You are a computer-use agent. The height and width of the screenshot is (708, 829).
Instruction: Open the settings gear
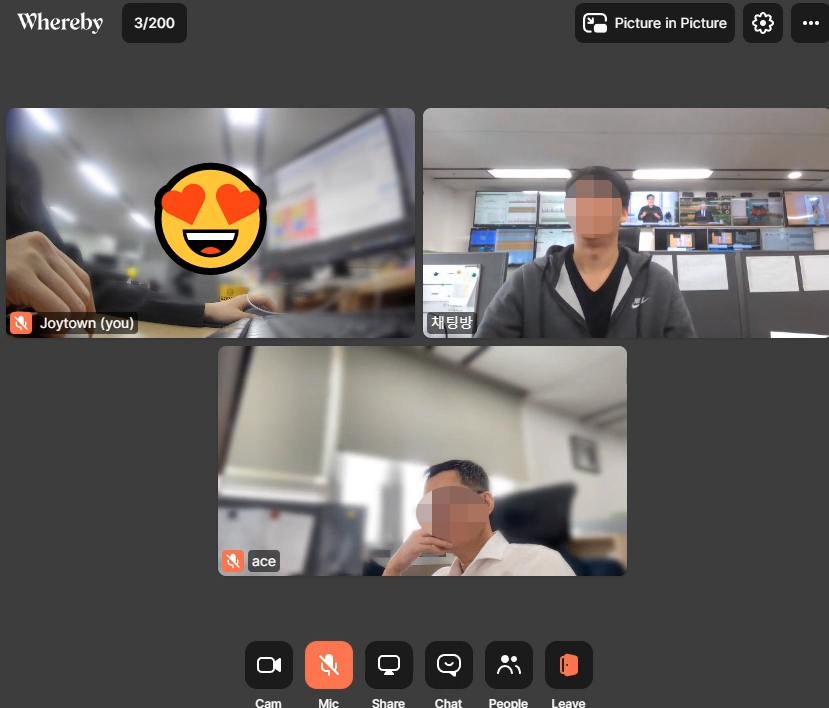763,23
